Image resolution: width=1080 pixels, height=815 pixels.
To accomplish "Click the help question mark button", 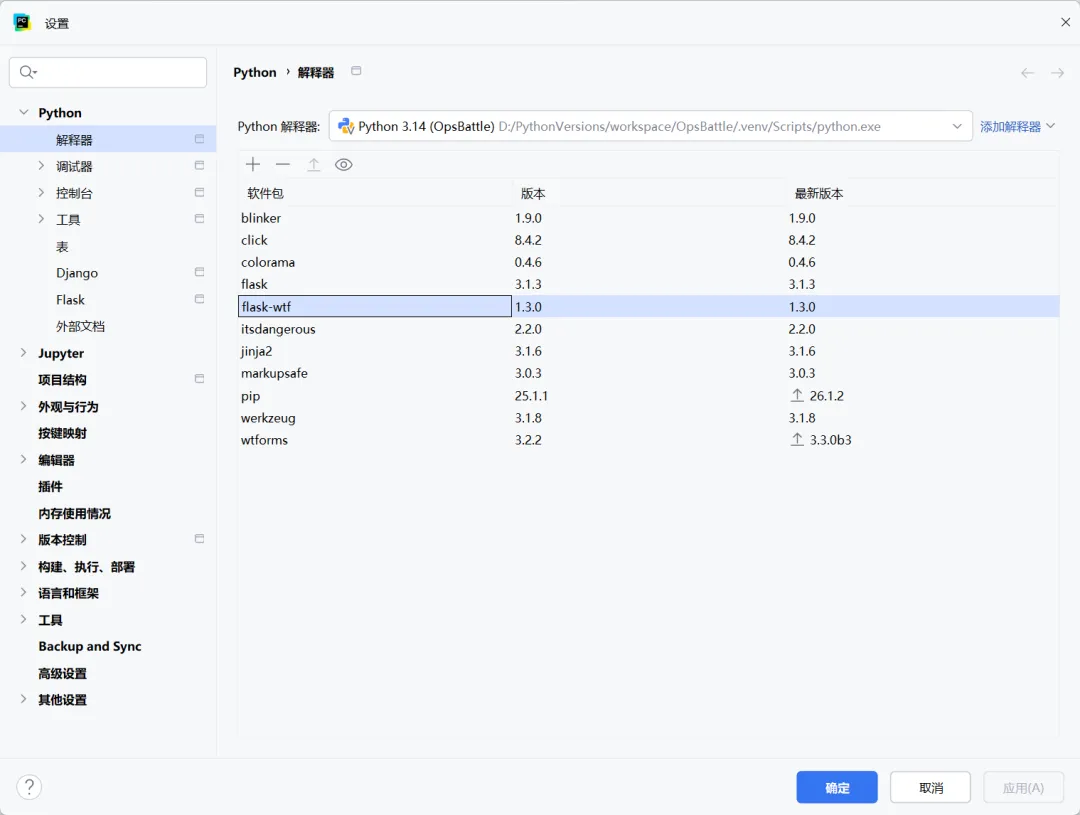I will coord(29,787).
